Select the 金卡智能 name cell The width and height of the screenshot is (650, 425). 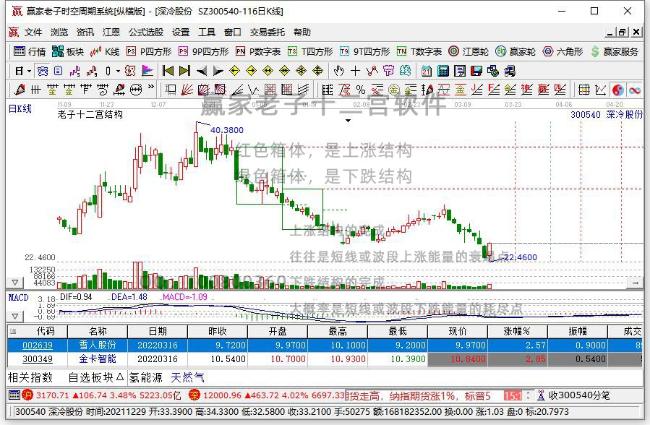[97, 359]
